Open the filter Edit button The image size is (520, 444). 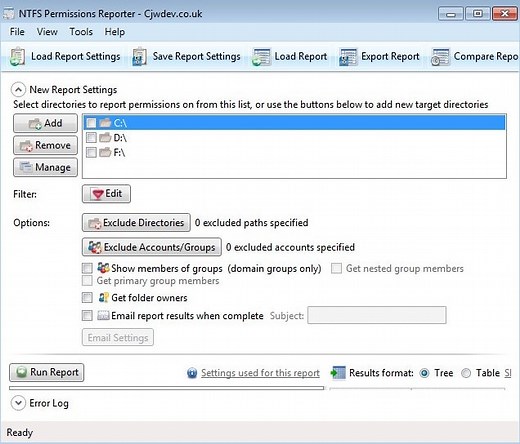pyautogui.click(x=106, y=194)
